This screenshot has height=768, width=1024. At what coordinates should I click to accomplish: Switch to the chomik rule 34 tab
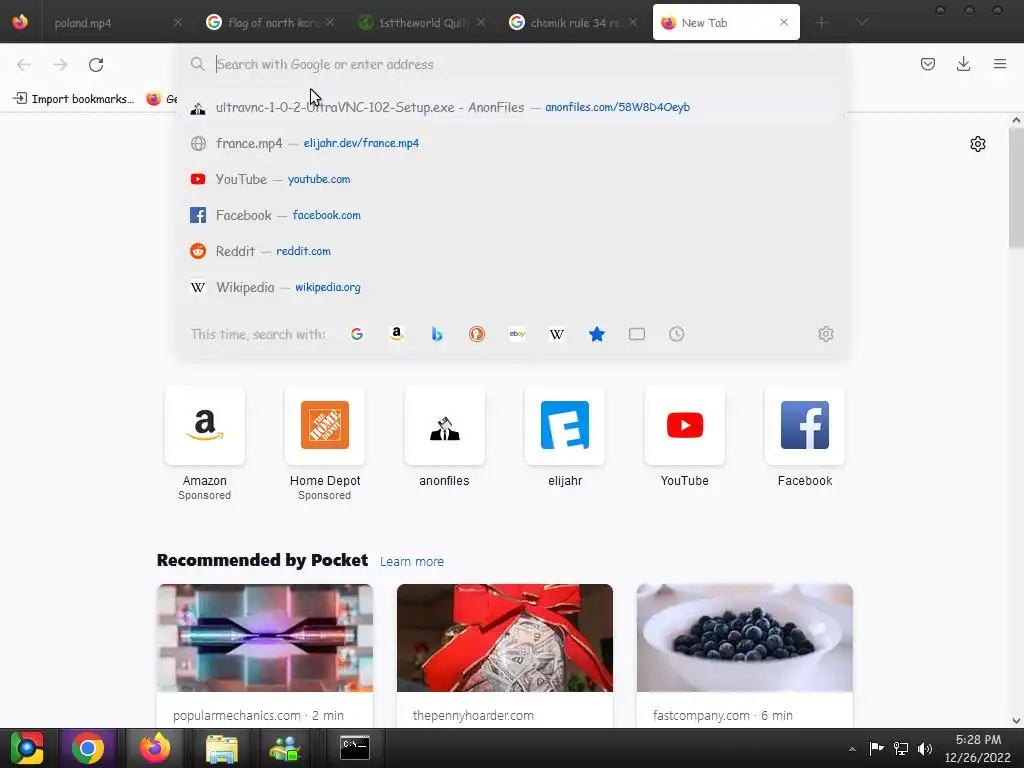573,23
